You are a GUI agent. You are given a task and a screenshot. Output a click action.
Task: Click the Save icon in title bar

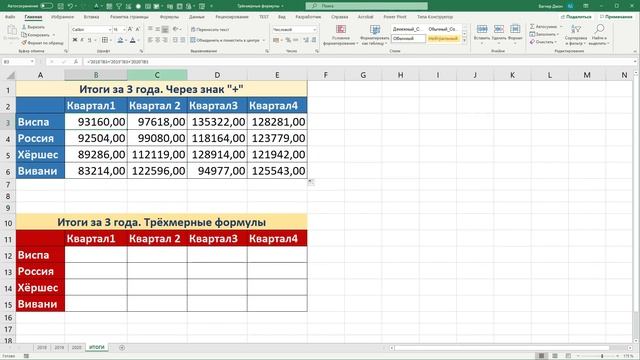point(60,6)
